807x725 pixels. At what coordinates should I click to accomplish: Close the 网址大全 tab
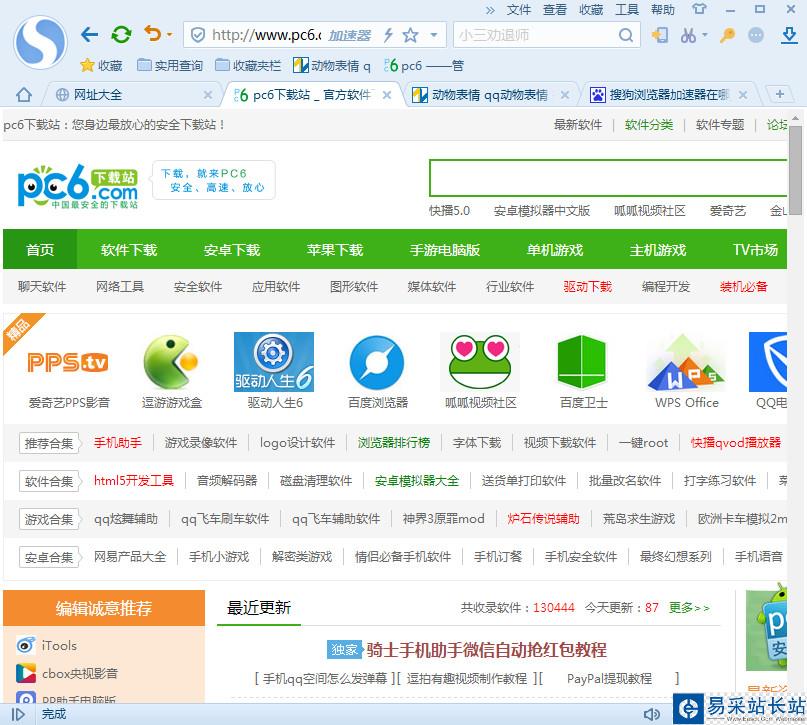click(207, 95)
